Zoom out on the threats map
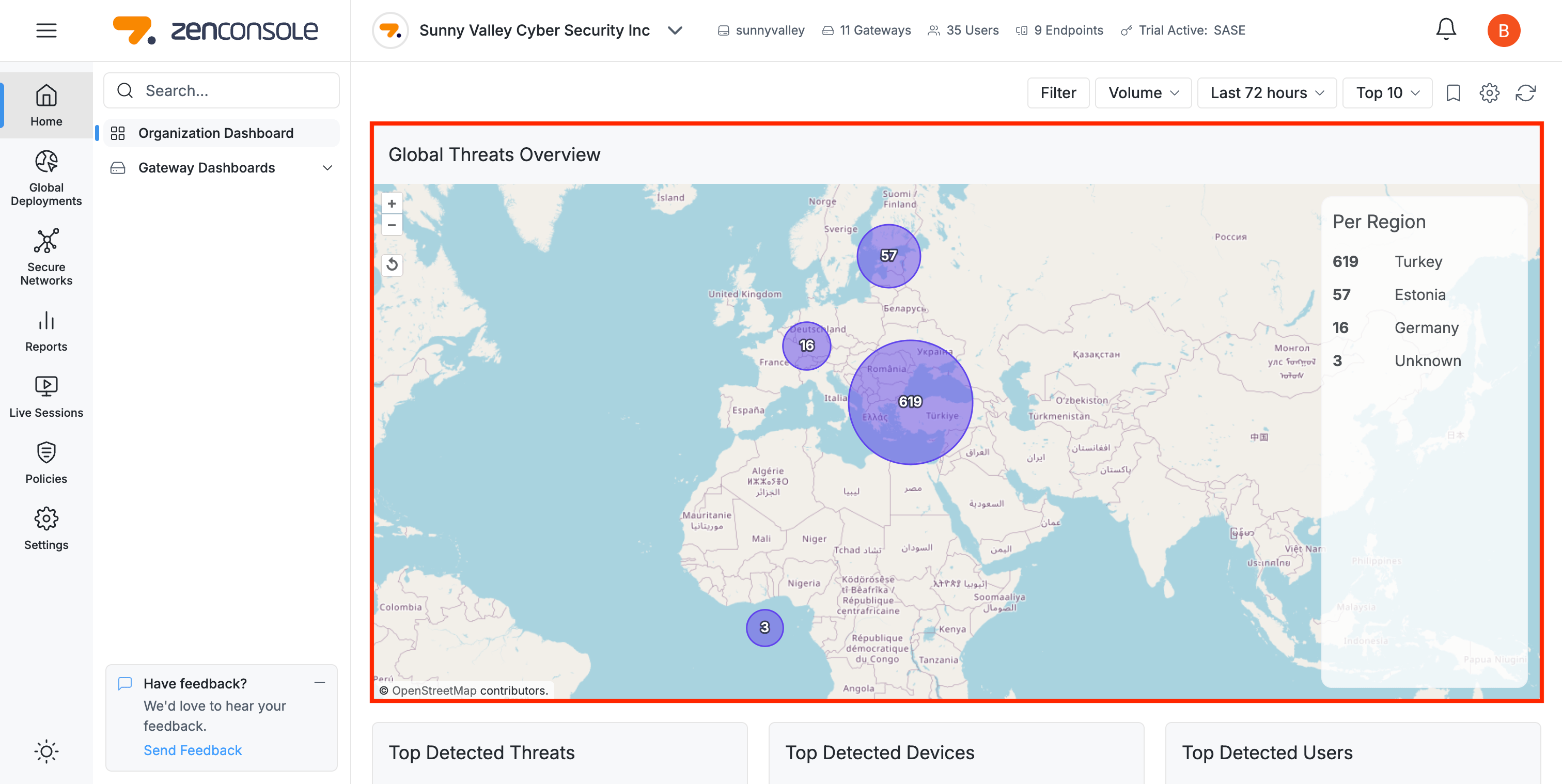The height and width of the screenshot is (784, 1562). tap(393, 225)
